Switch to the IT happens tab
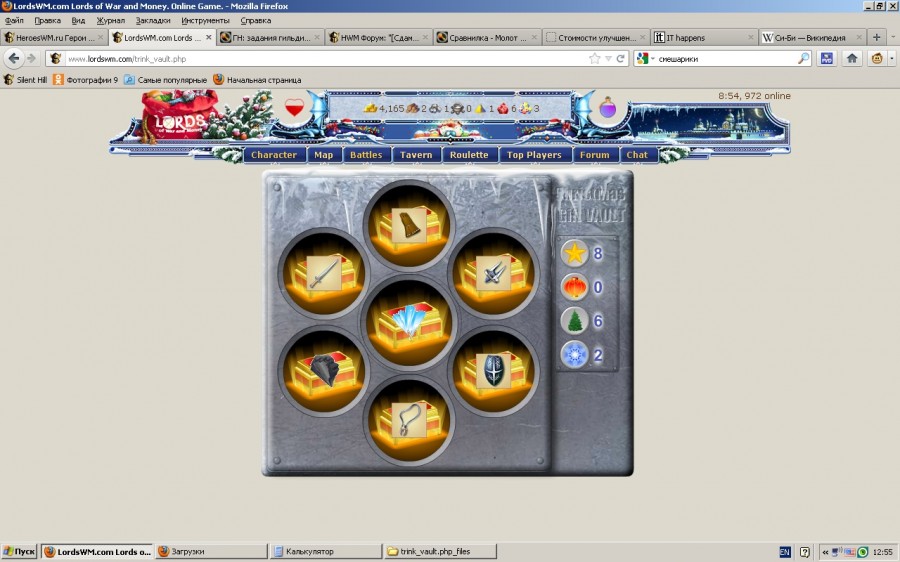The width and height of the screenshot is (900, 562). tap(704, 37)
